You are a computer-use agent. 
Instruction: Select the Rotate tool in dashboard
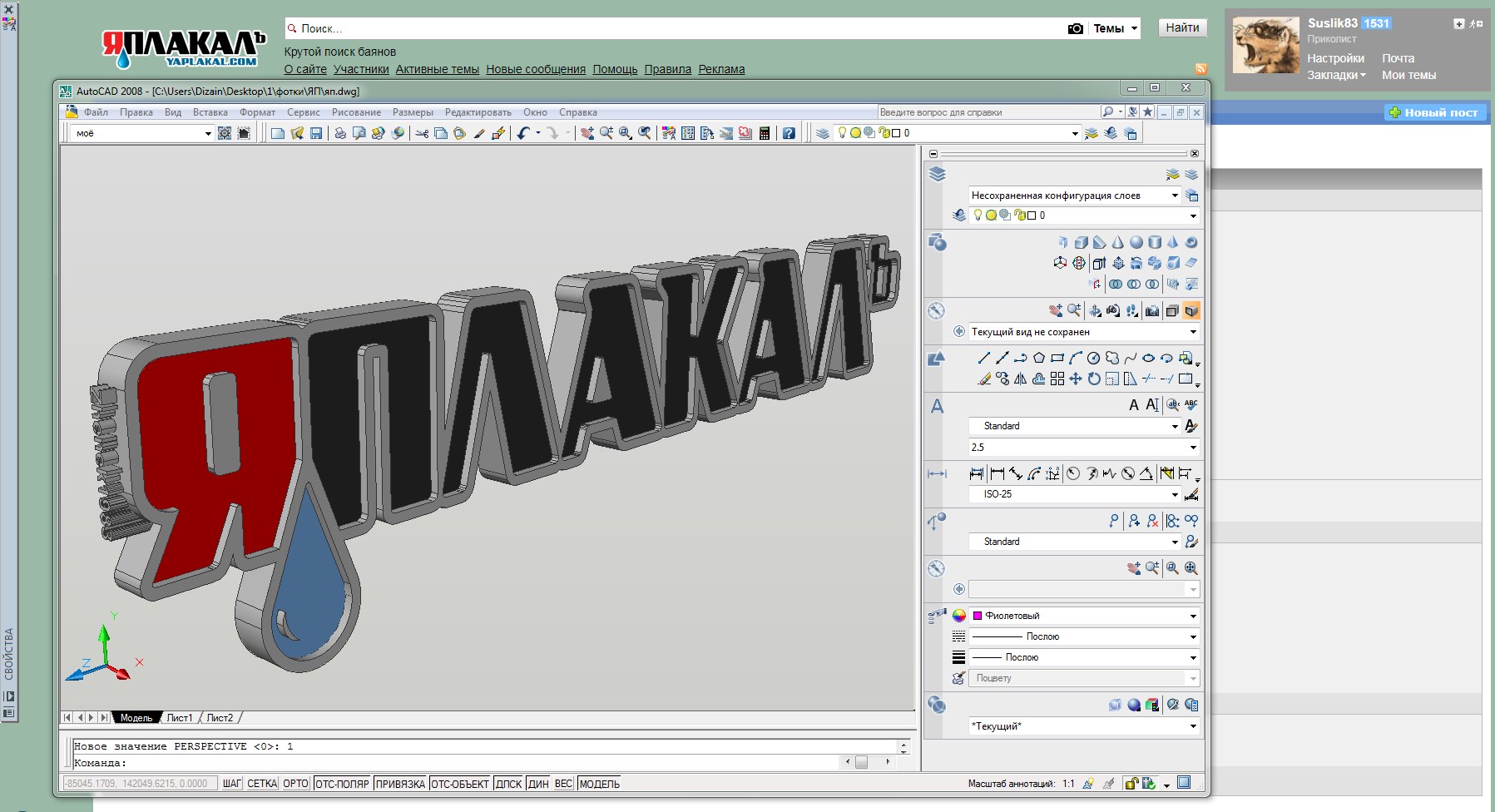[x=1094, y=379]
